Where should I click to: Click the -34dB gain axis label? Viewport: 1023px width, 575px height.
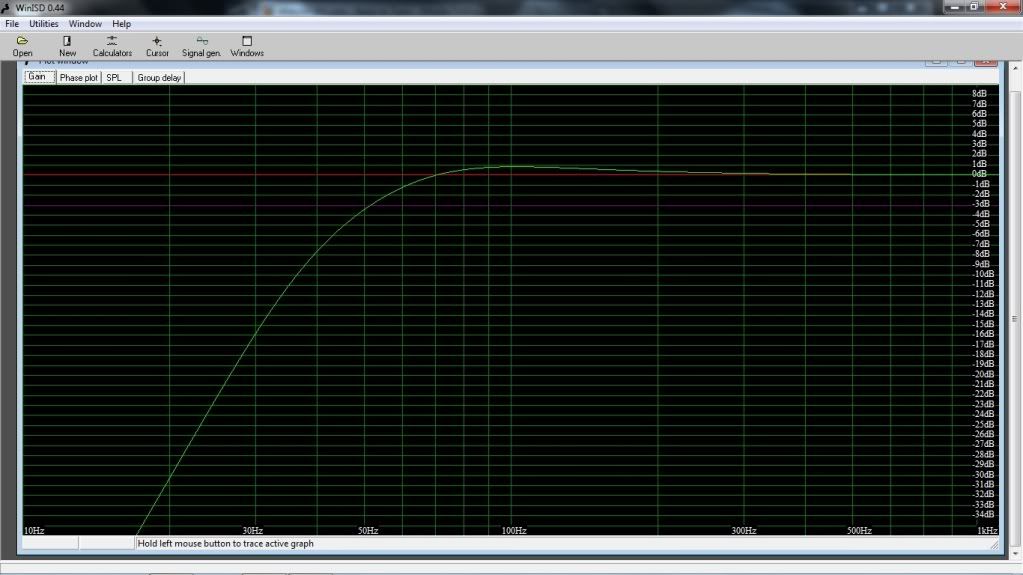pyautogui.click(x=983, y=514)
